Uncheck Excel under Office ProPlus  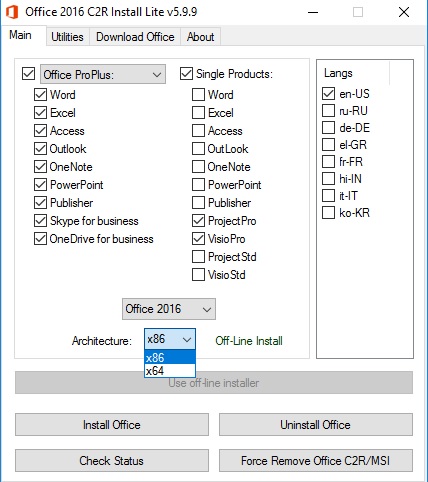tap(40, 113)
